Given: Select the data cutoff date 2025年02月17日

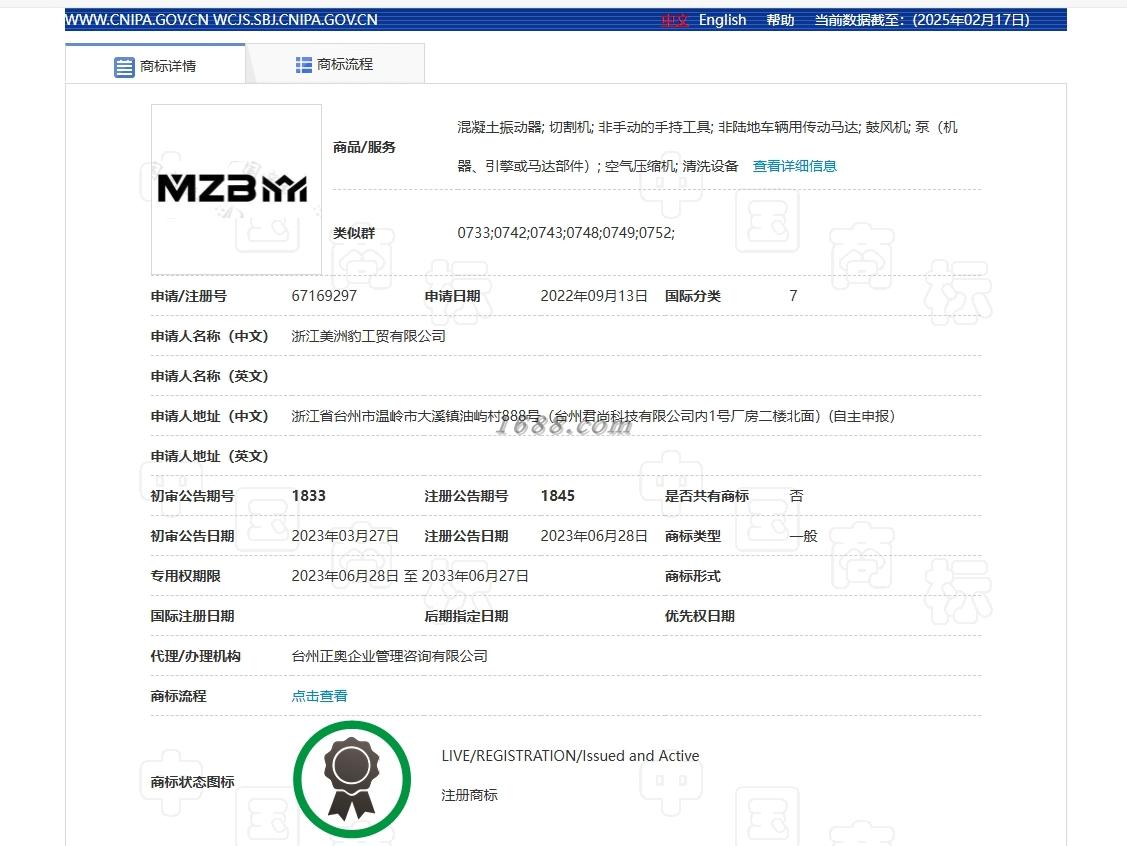Looking at the screenshot, I should (970, 20).
